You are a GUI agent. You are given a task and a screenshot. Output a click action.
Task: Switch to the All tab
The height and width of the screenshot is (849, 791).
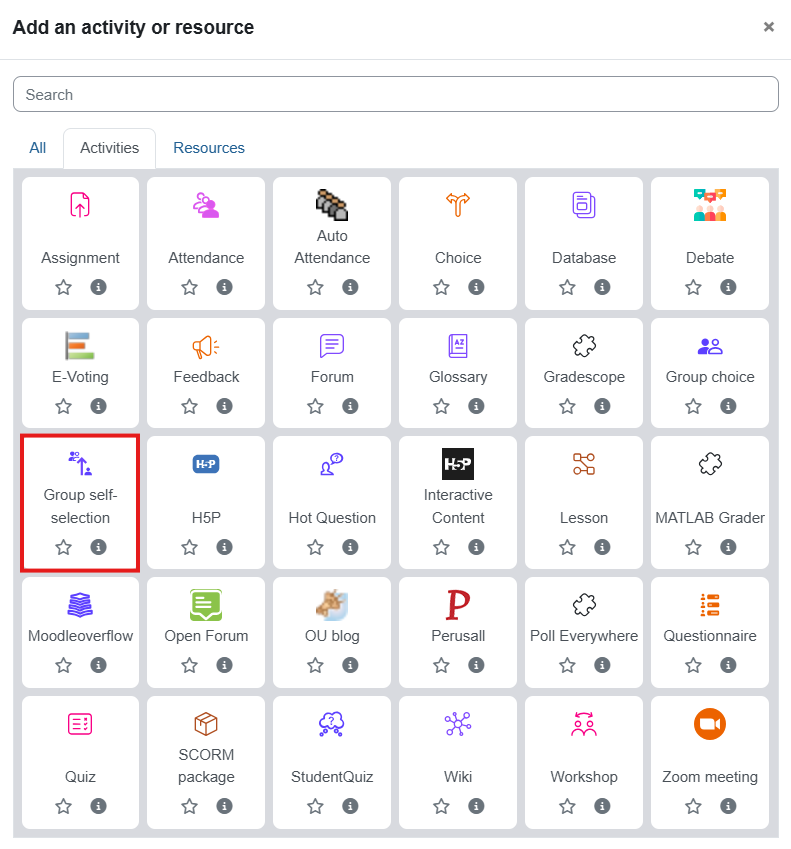click(37, 148)
